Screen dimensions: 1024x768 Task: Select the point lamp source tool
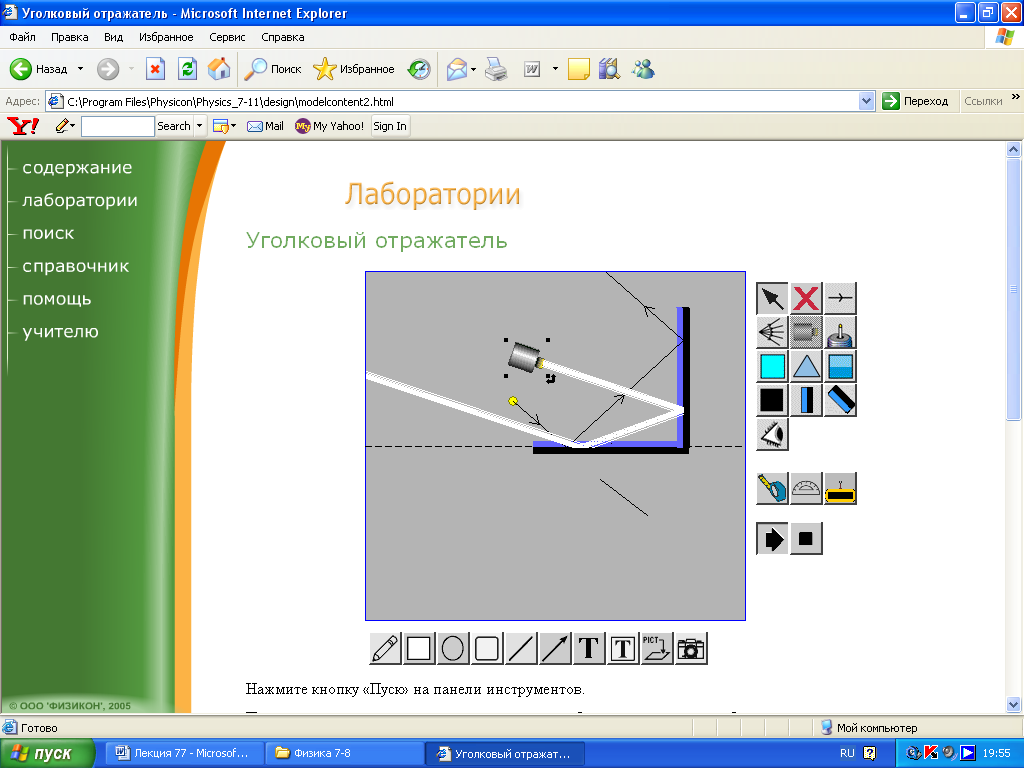(x=840, y=333)
